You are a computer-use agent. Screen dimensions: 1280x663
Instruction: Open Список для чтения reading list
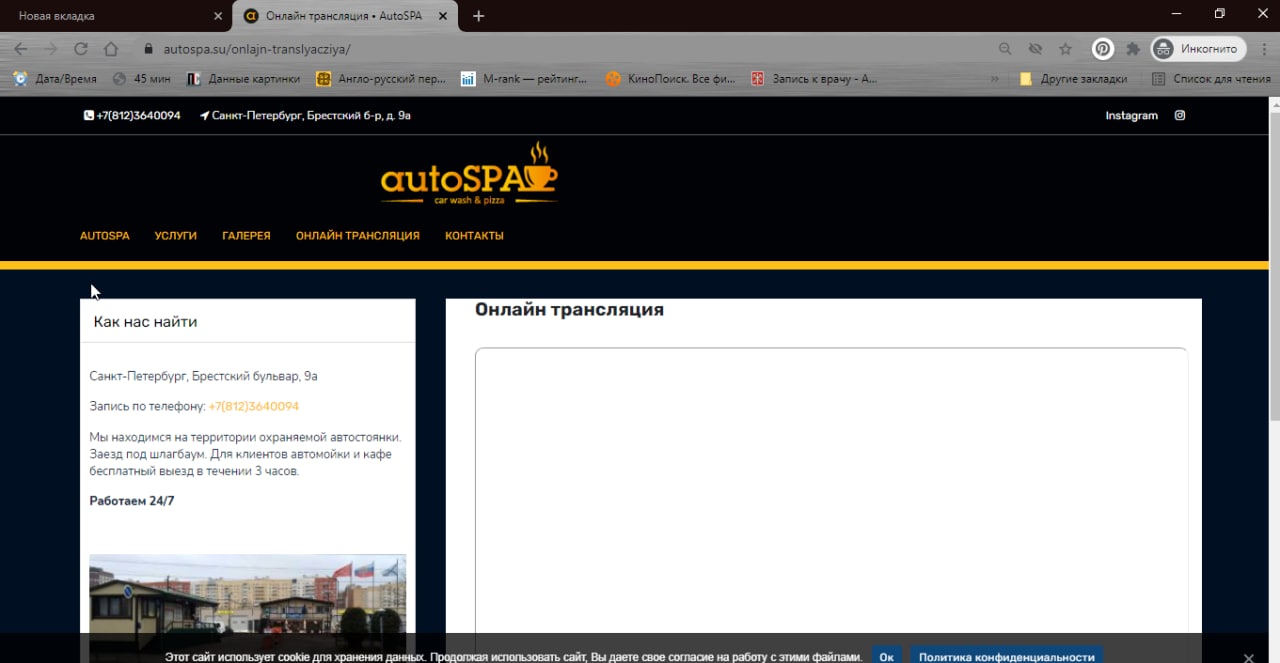point(1211,79)
